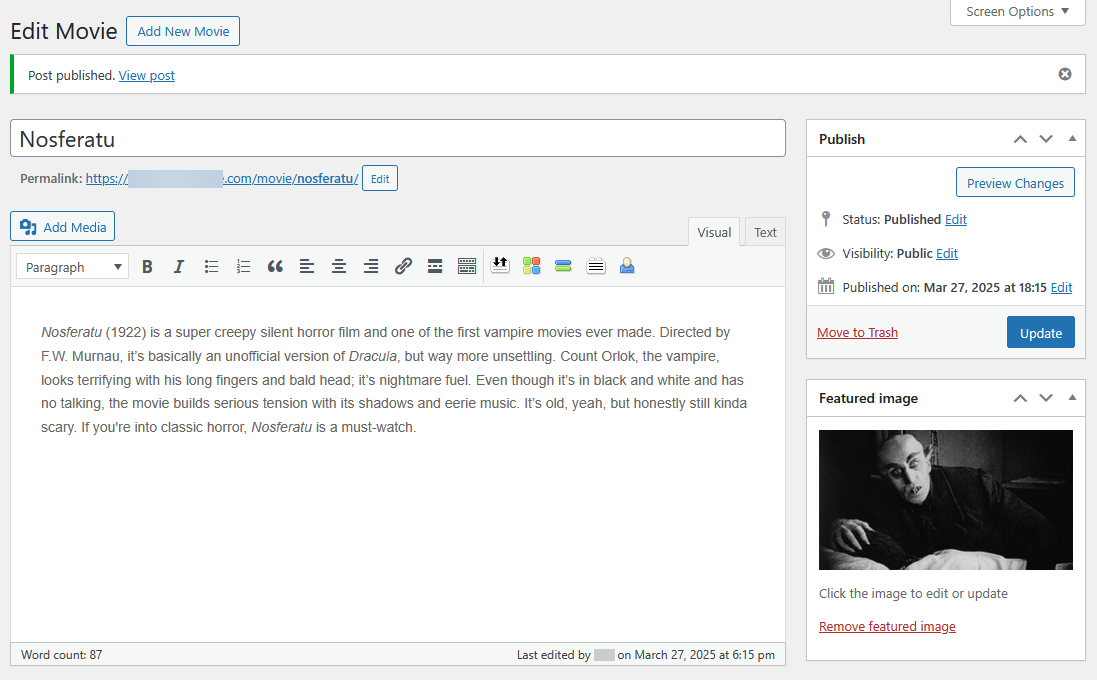Switch to the Text editor tab
Viewport: 1097px width, 680px height.
click(x=764, y=231)
